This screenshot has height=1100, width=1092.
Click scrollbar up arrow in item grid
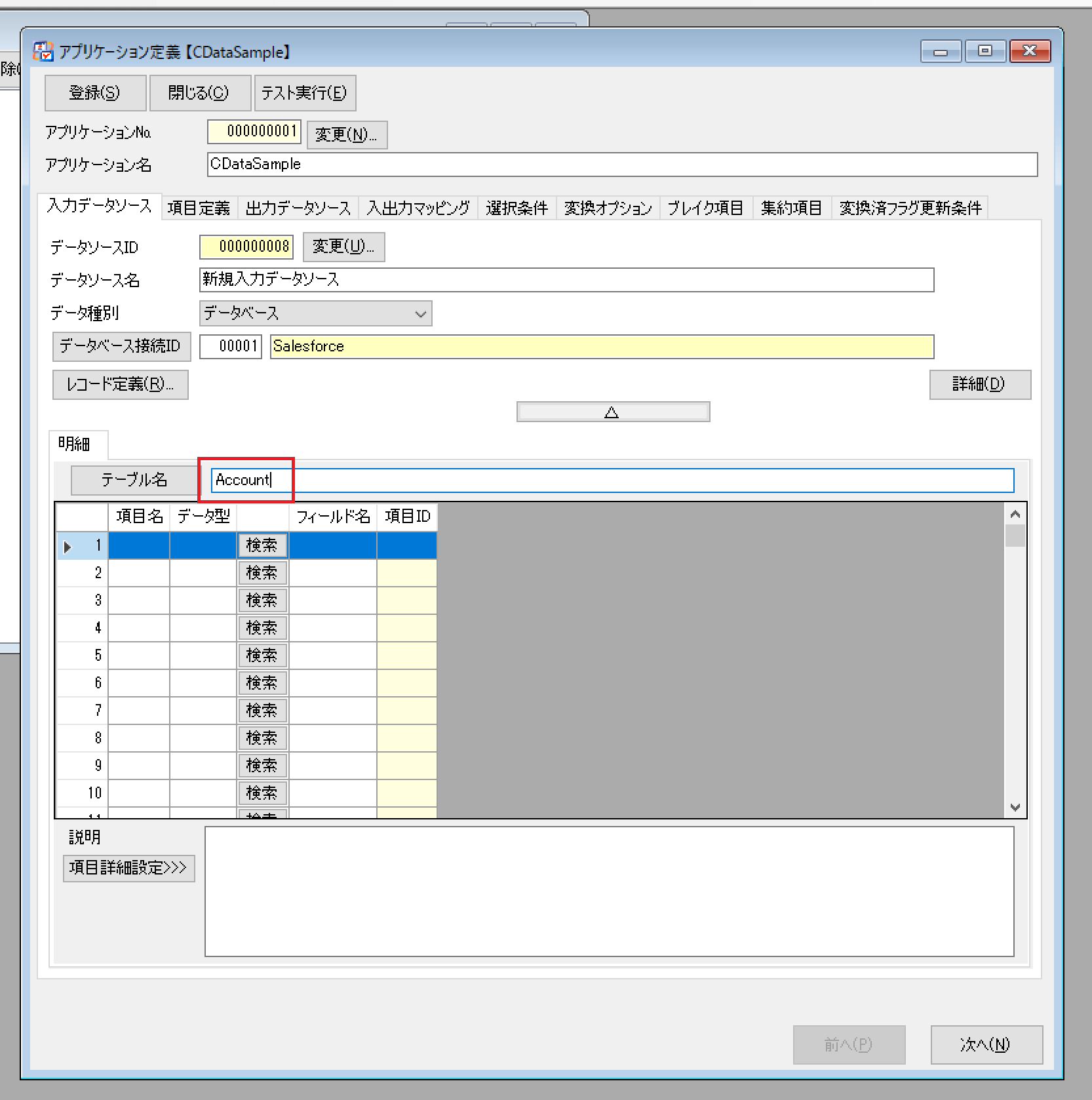[1015, 515]
